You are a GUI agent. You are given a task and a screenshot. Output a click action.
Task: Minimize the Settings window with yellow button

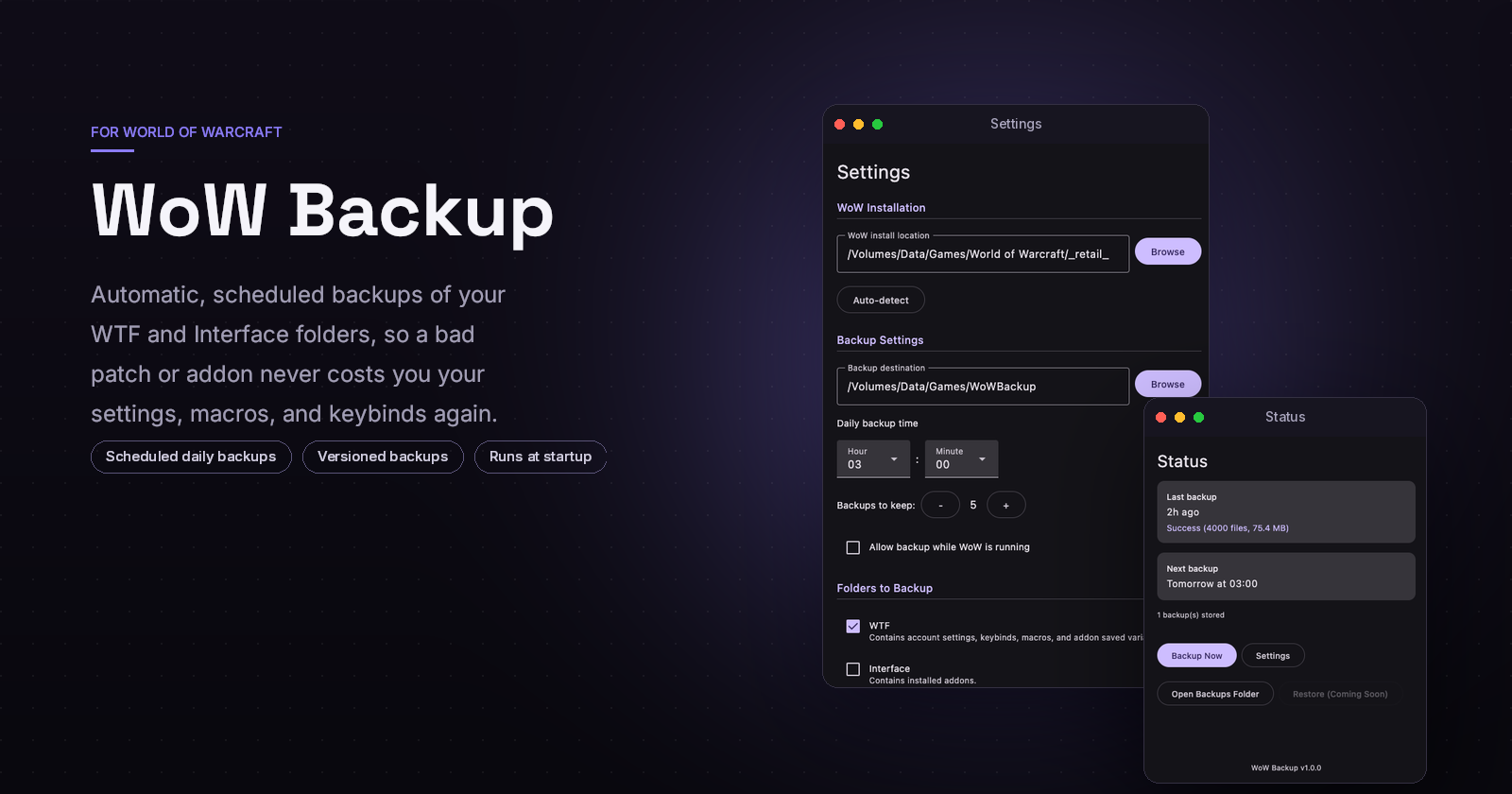pos(858,124)
